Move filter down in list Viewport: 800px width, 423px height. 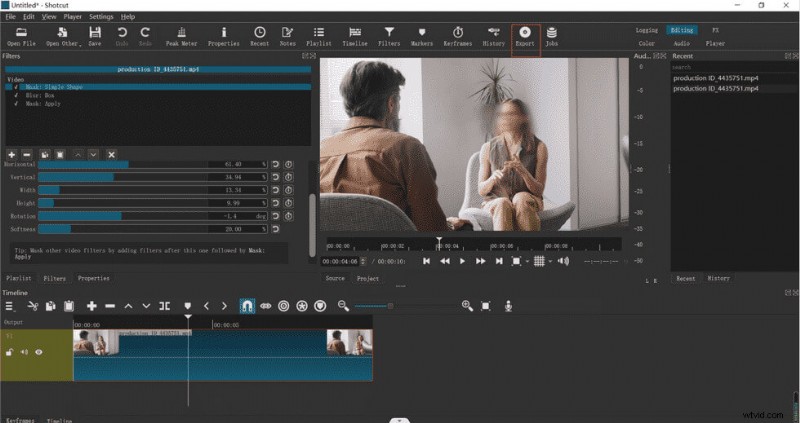coord(93,154)
